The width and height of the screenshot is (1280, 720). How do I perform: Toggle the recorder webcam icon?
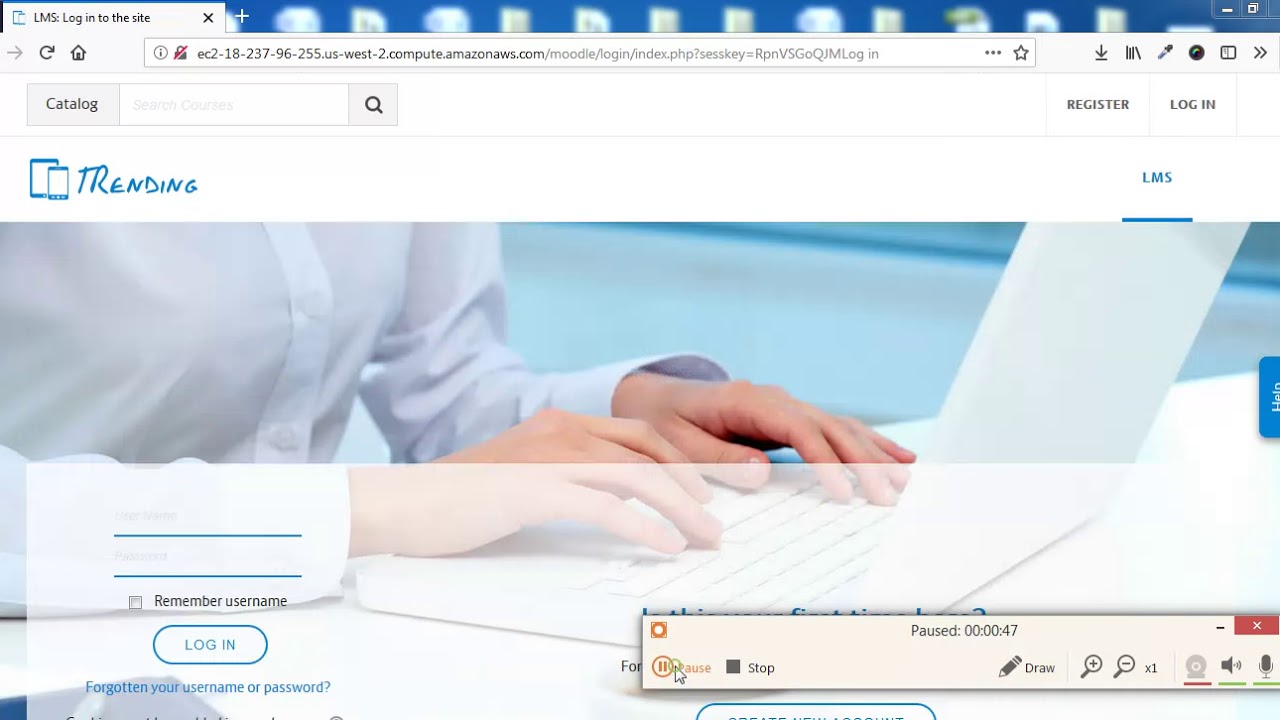(x=1196, y=666)
